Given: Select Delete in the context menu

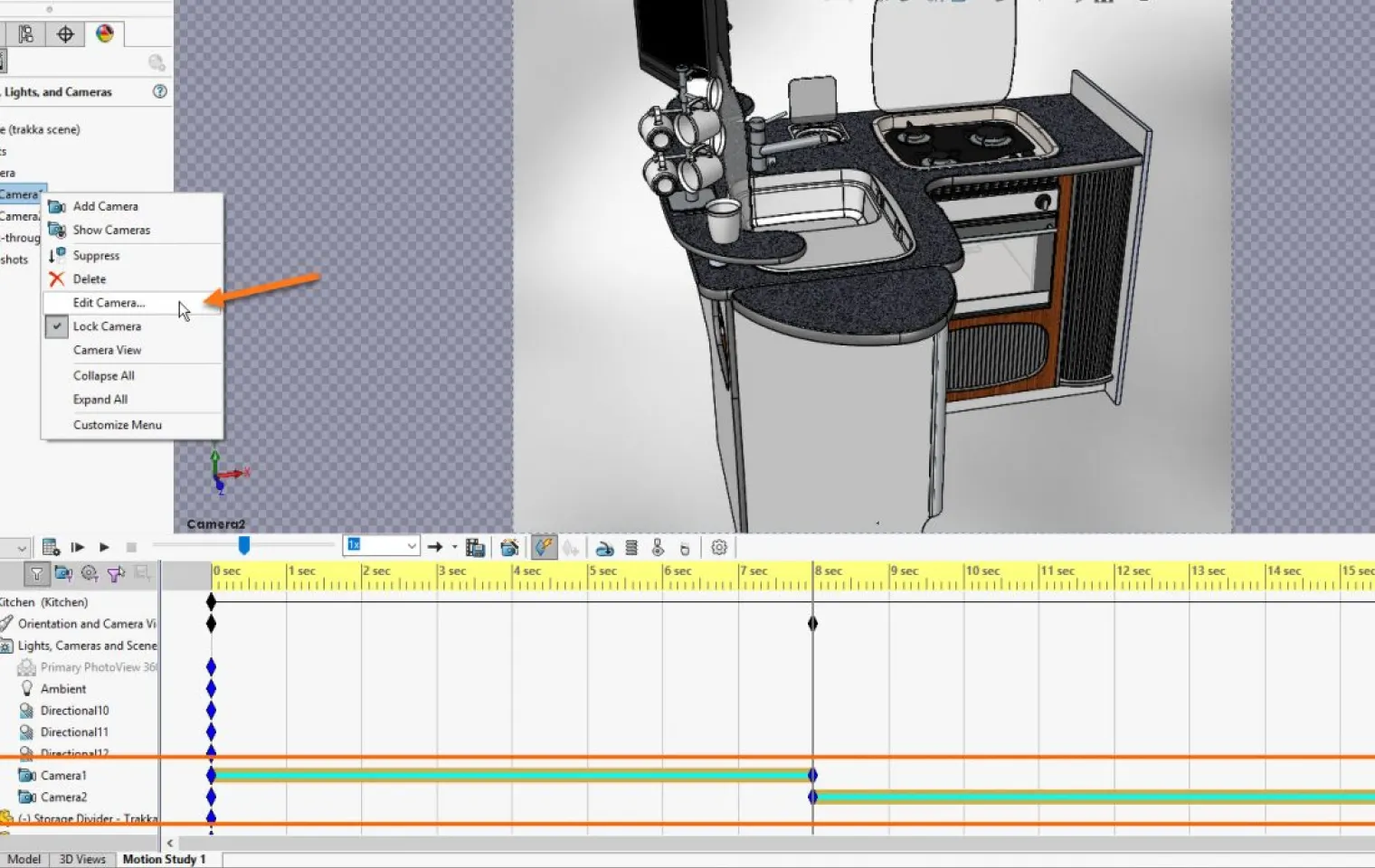Looking at the screenshot, I should [133, 279].
